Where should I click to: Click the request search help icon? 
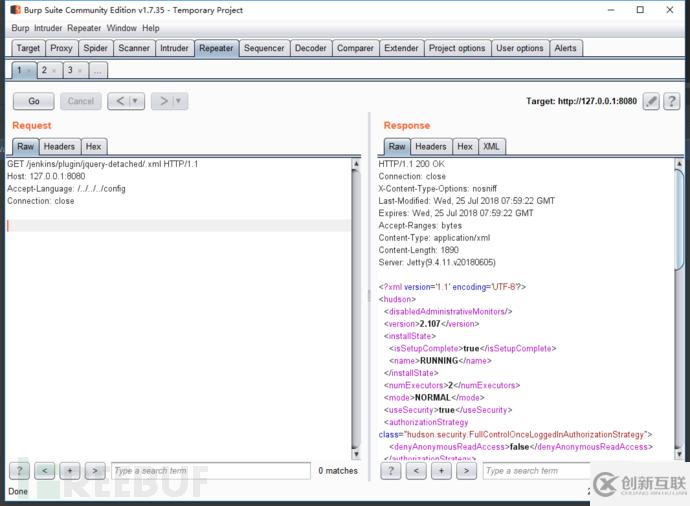19,471
